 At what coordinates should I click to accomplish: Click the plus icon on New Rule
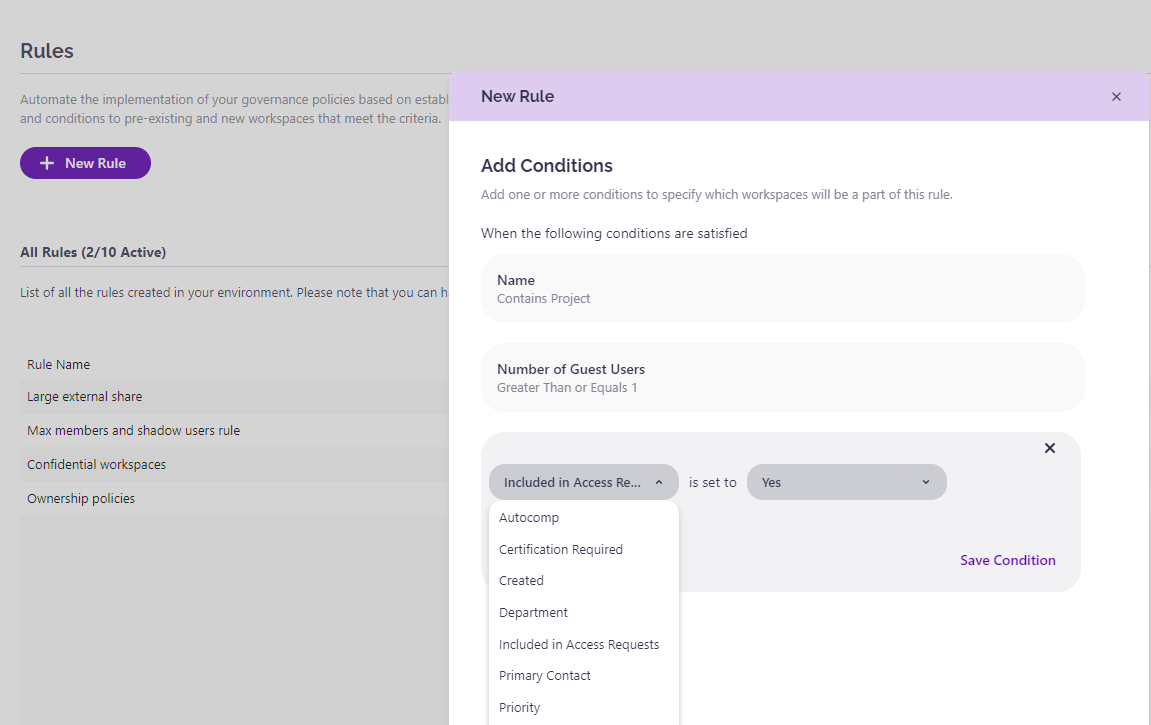tap(46, 163)
